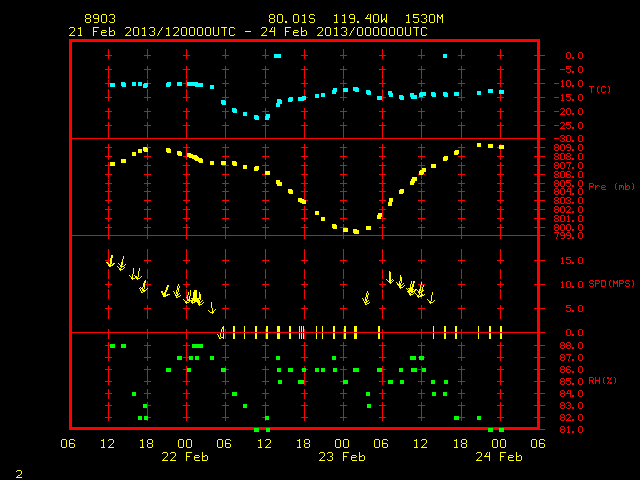Click the last wind arrow after 12 on 23 Feb

click(x=431, y=298)
